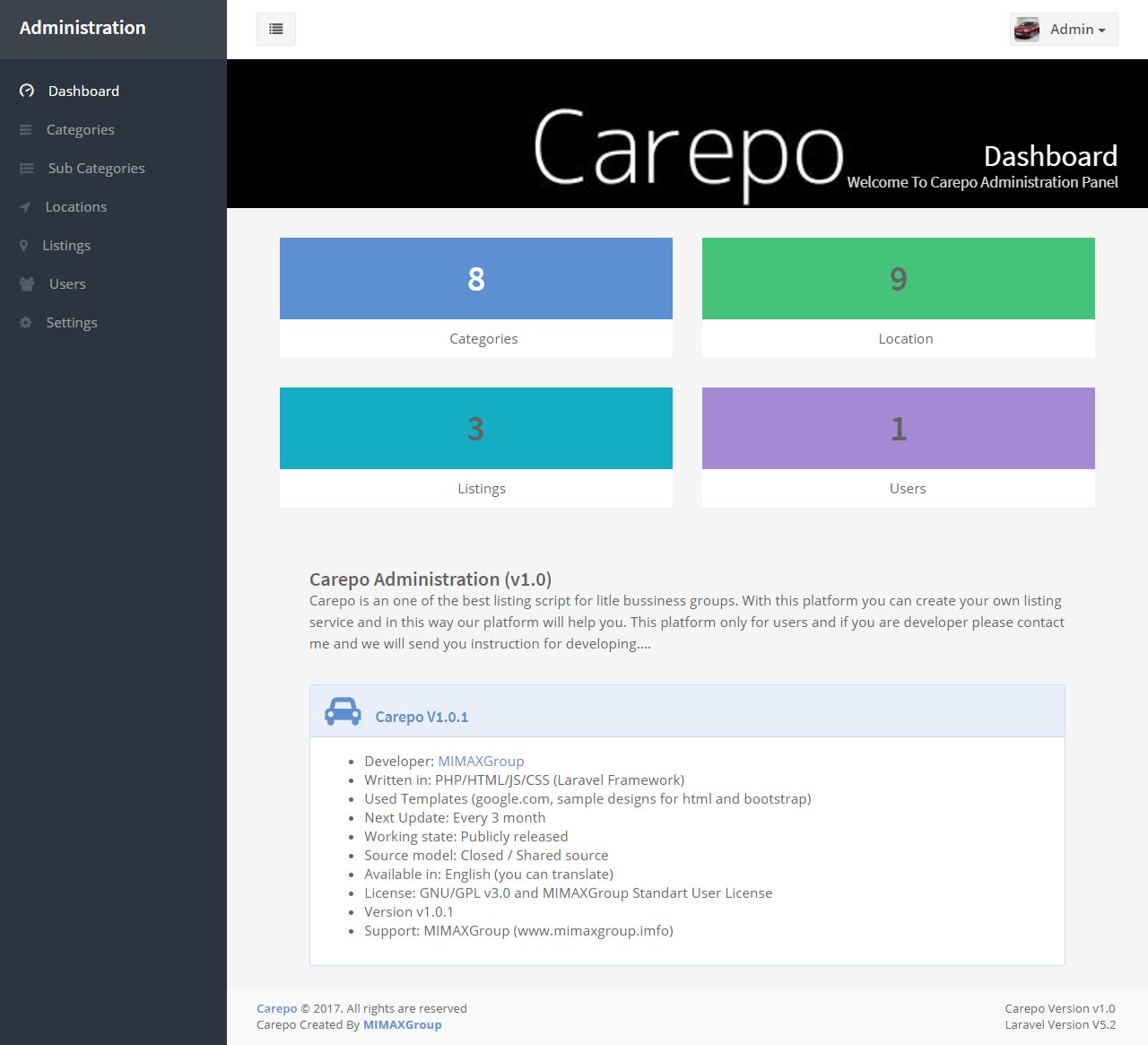Click the green Location count tile showing 9
Viewport: 1148px width, 1045px height.
[x=899, y=278]
